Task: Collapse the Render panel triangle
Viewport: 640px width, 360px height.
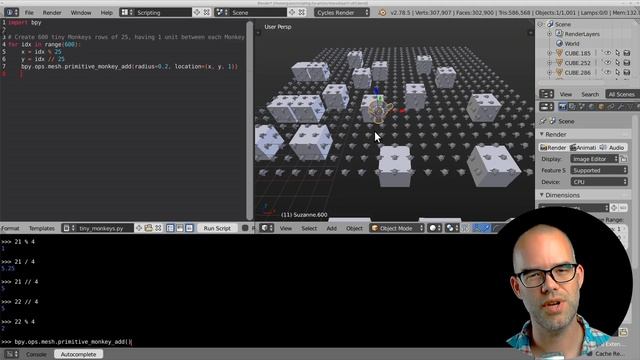Action: [542, 134]
